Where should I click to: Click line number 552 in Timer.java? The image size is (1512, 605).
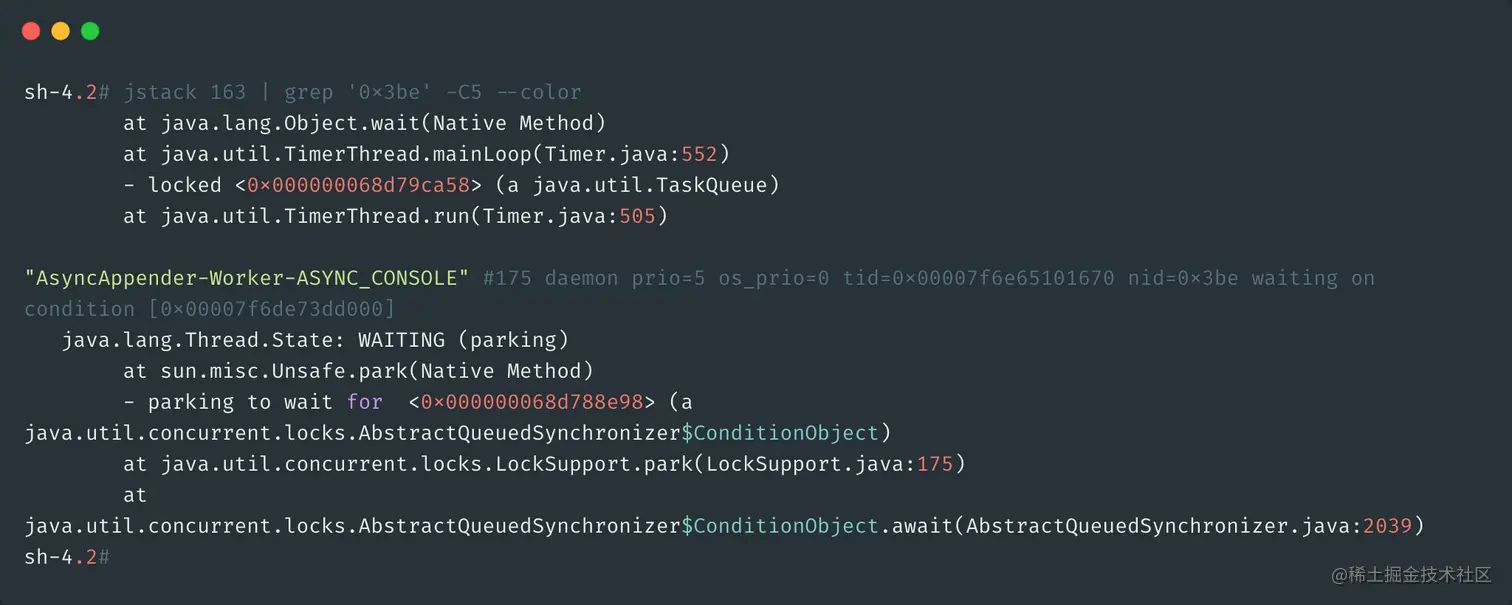click(700, 155)
